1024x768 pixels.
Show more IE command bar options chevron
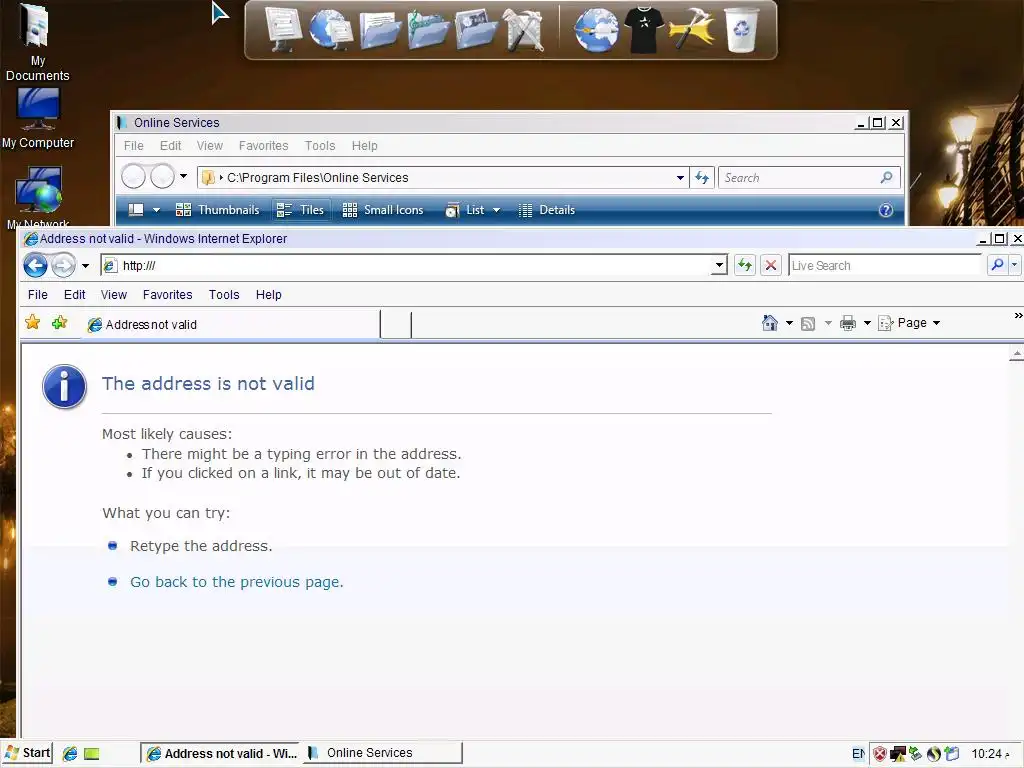(1017, 315)
